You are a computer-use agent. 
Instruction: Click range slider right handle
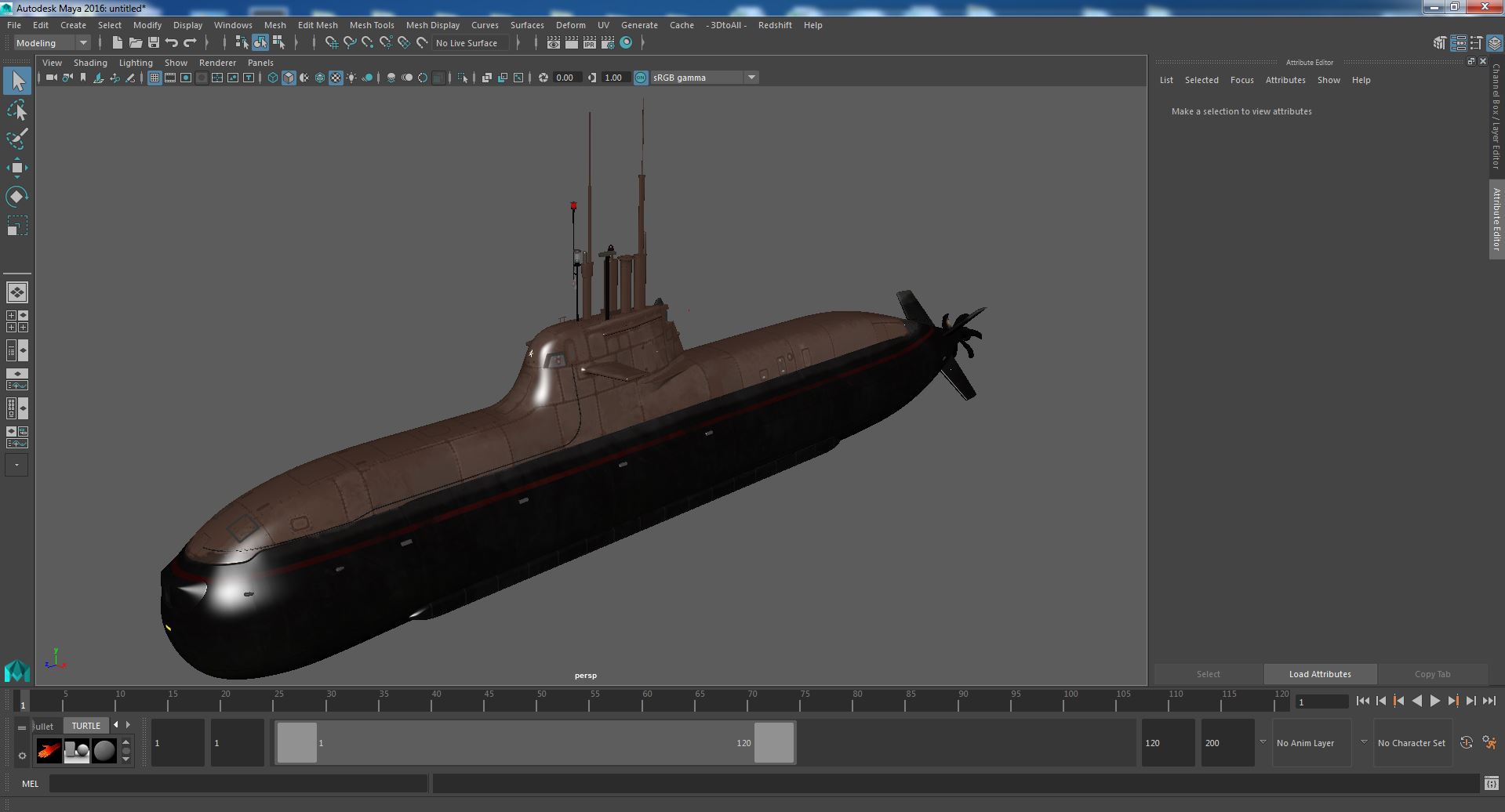click(774, 742)
